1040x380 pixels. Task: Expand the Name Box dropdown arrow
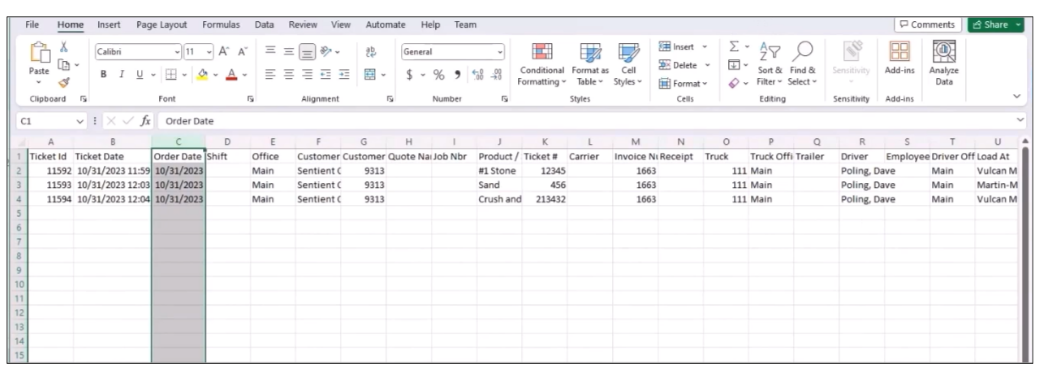tap(80, 121)
